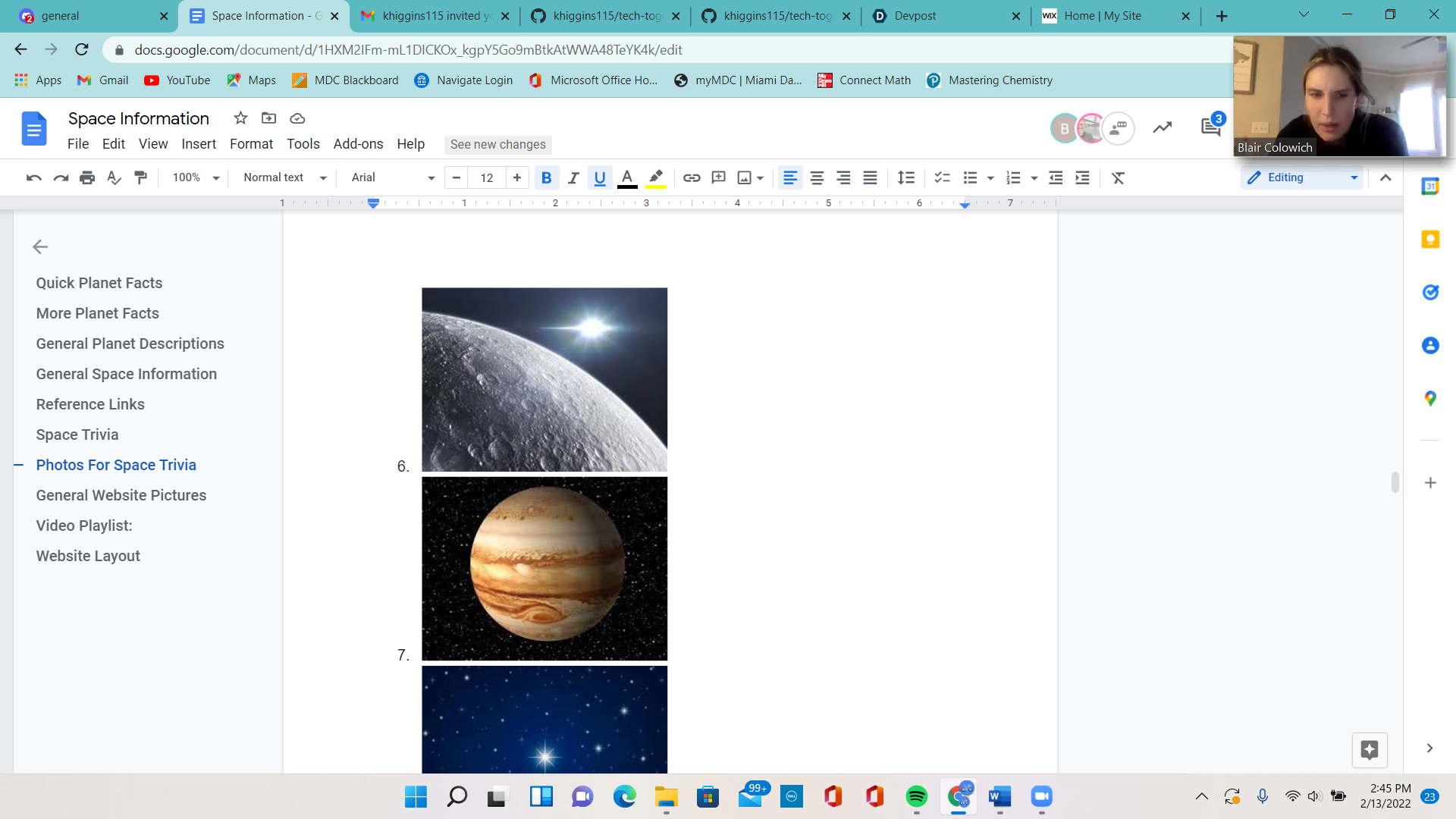Star the Space Information document
1456x819 pixels.
tap(240, 118)
